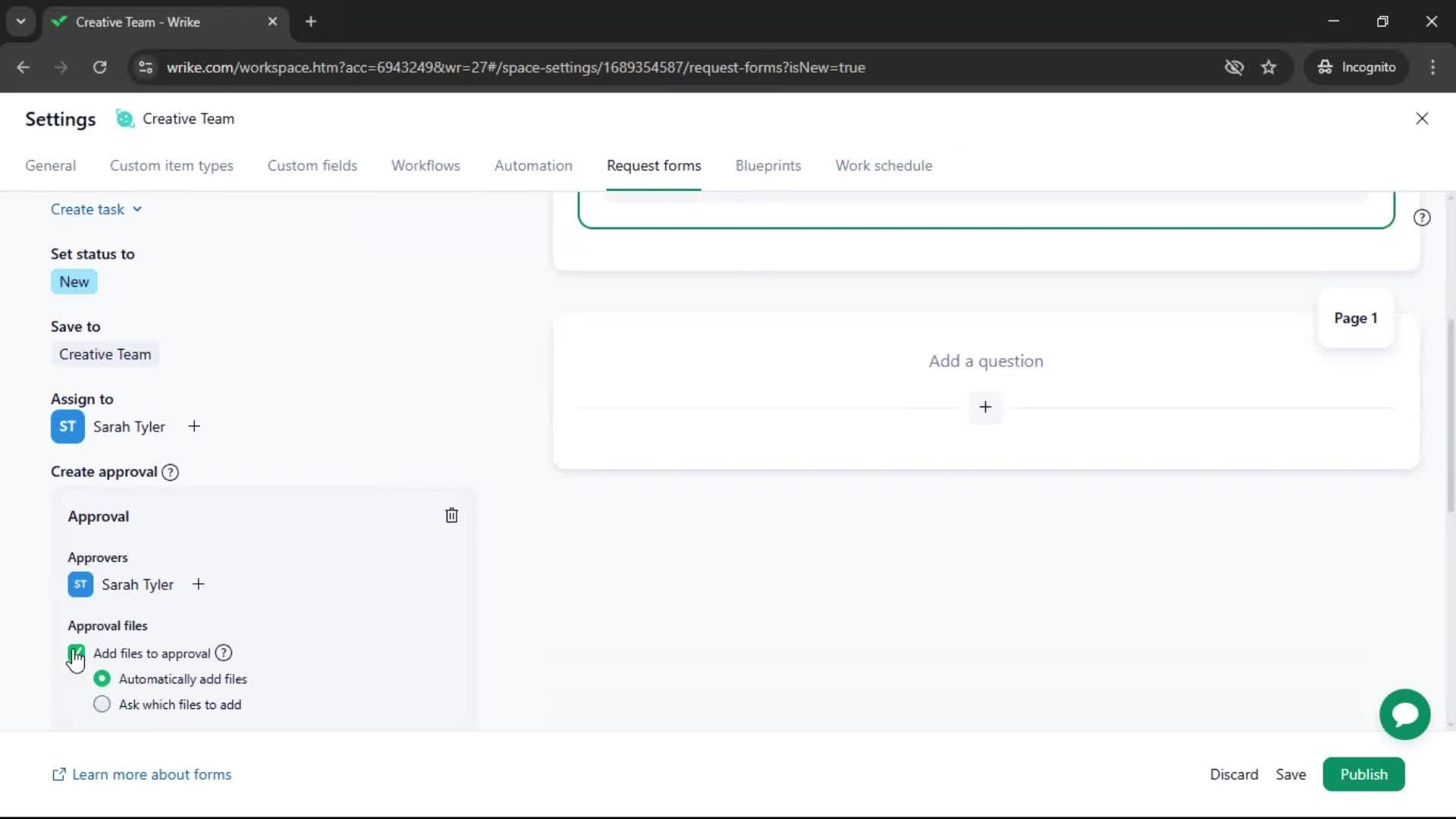Add a question with the plus button
The image size is (1456, 819).
(x=985, y=407)
